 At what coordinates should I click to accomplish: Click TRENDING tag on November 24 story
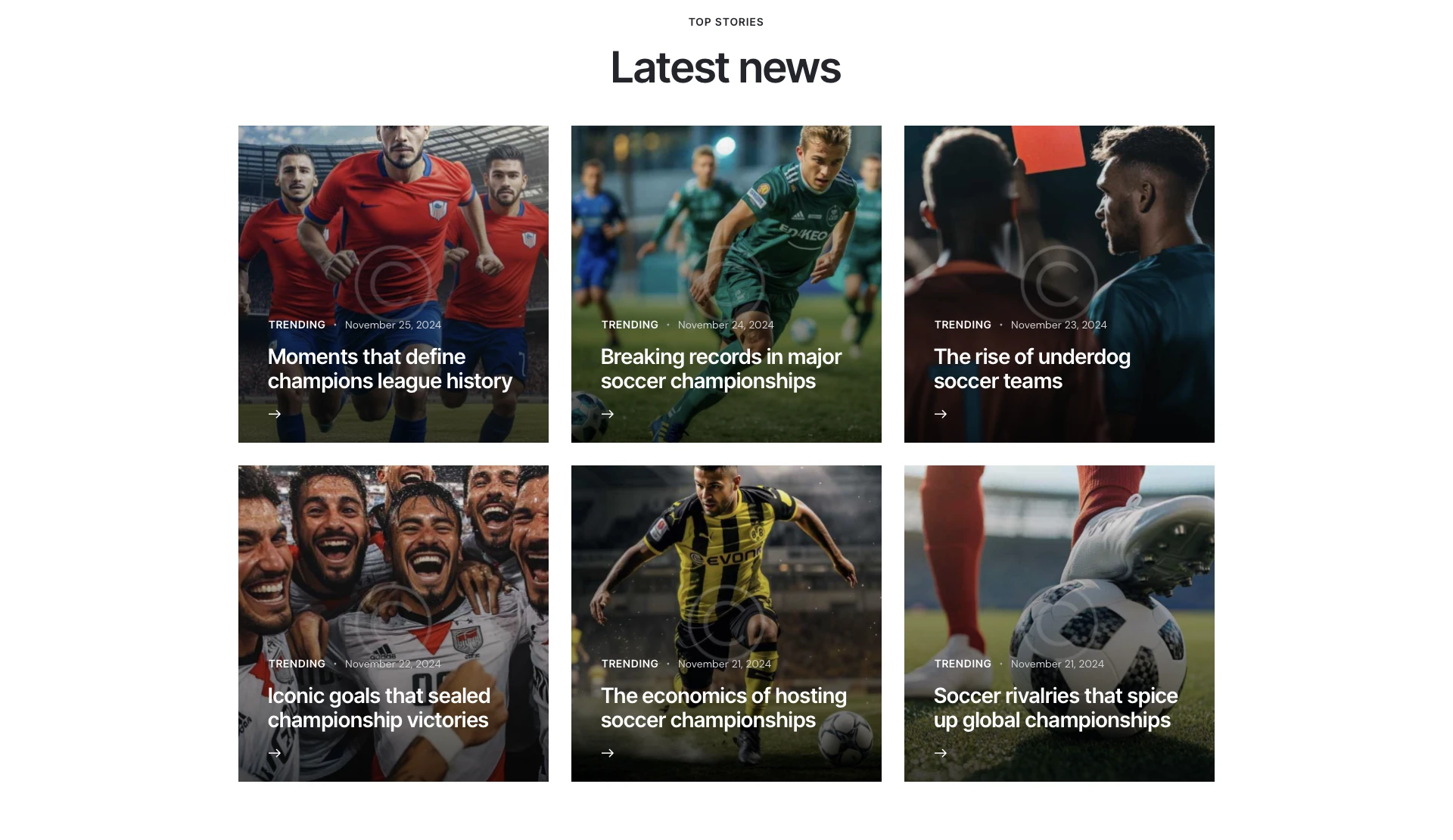click(630, 325)
